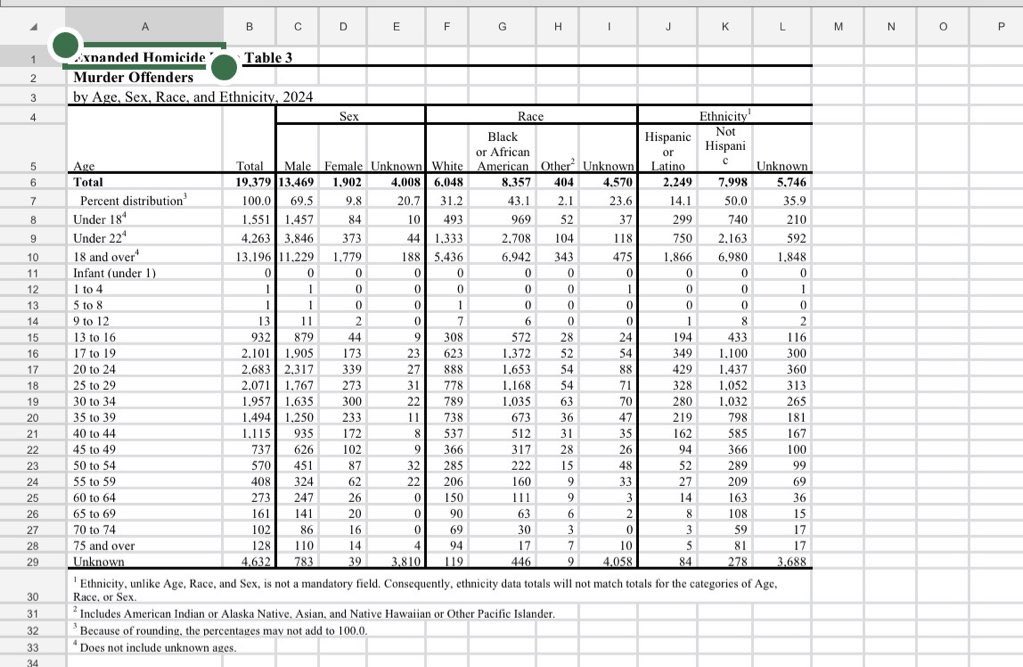Click the 'Sex' group header cell
Viewport: 1023px width, 667px height.
[349, 116]
